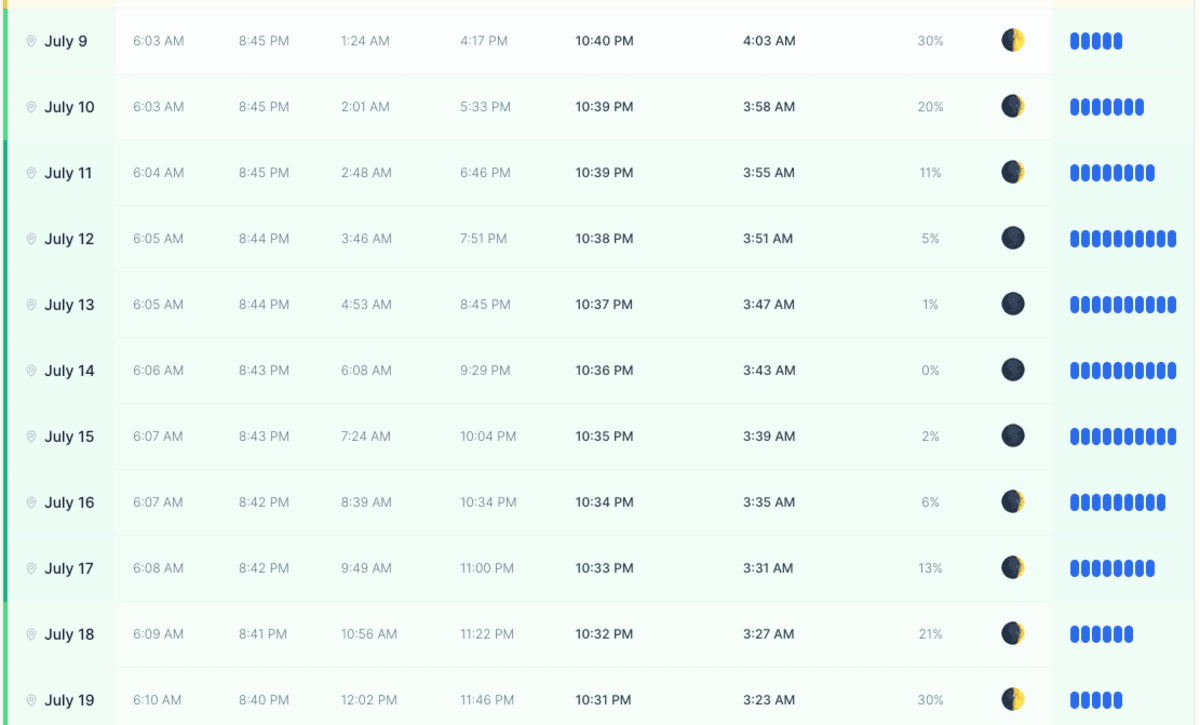This screenshot has width=1200, height=725.
Task: Select the July 10 date row label
Action: [69, 107]
